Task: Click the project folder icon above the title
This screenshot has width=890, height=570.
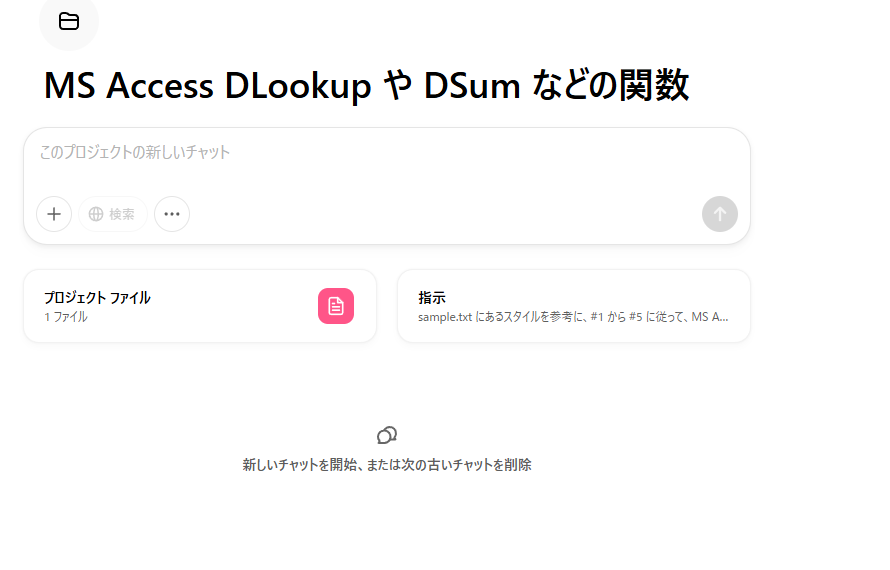Action: pyautogui.click(x=69, y=22)
